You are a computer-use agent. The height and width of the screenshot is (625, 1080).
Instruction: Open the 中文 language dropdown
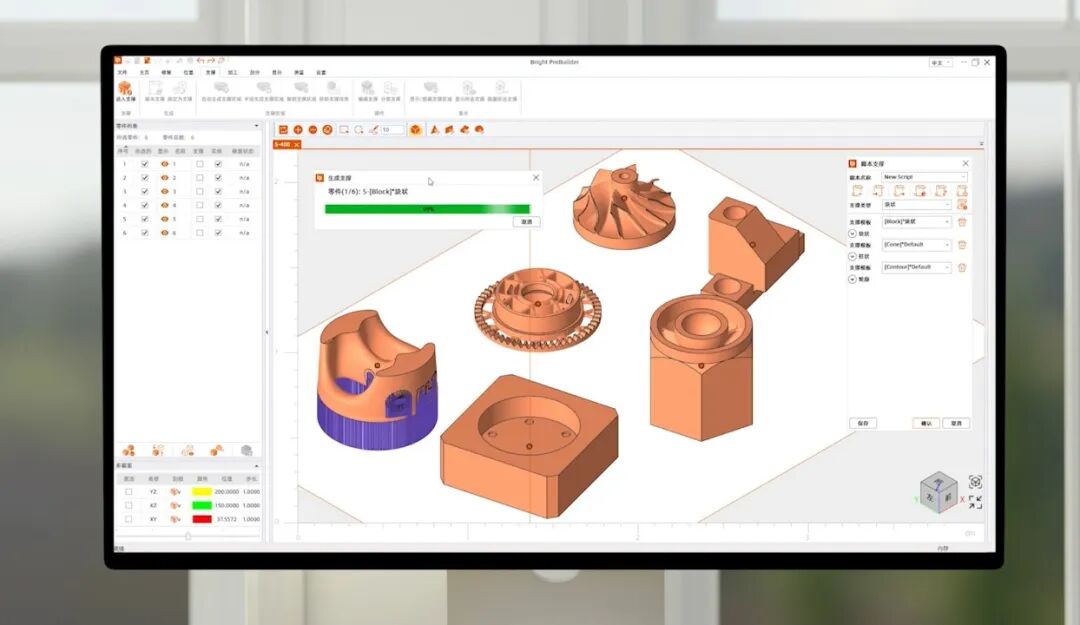pos(941,63)
